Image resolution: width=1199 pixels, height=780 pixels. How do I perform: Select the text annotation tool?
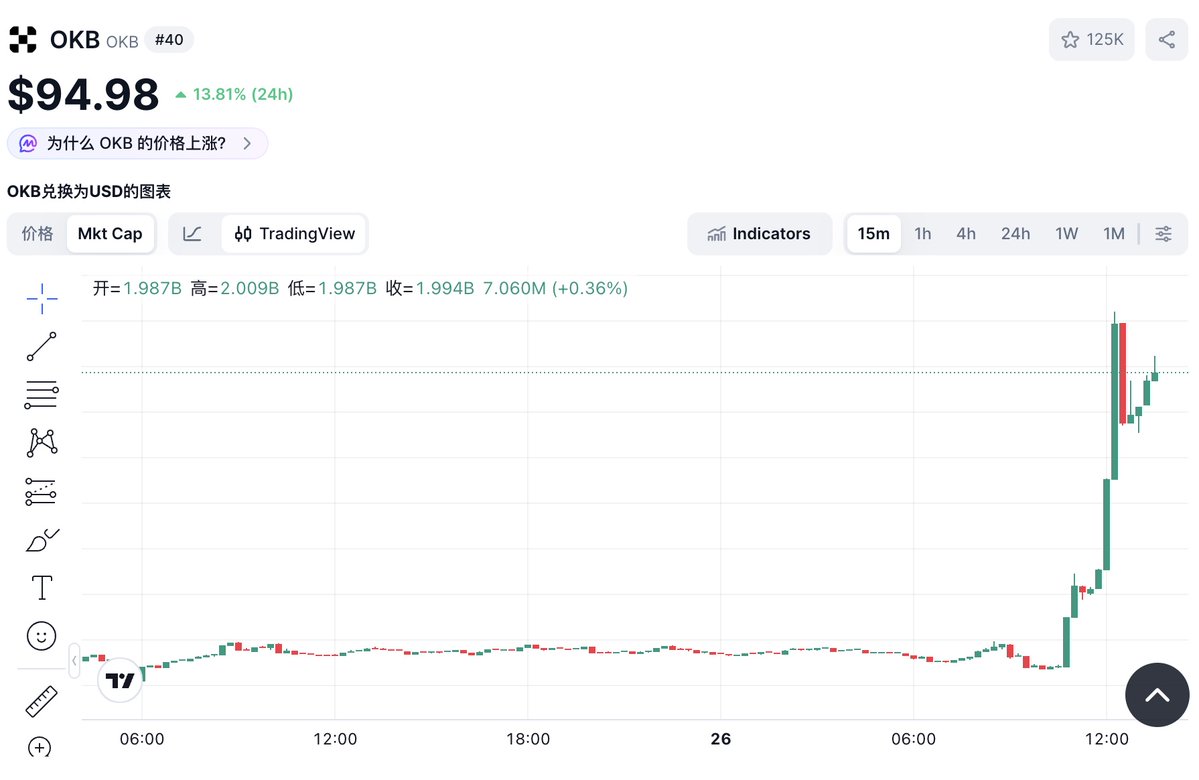pos(42,588)
